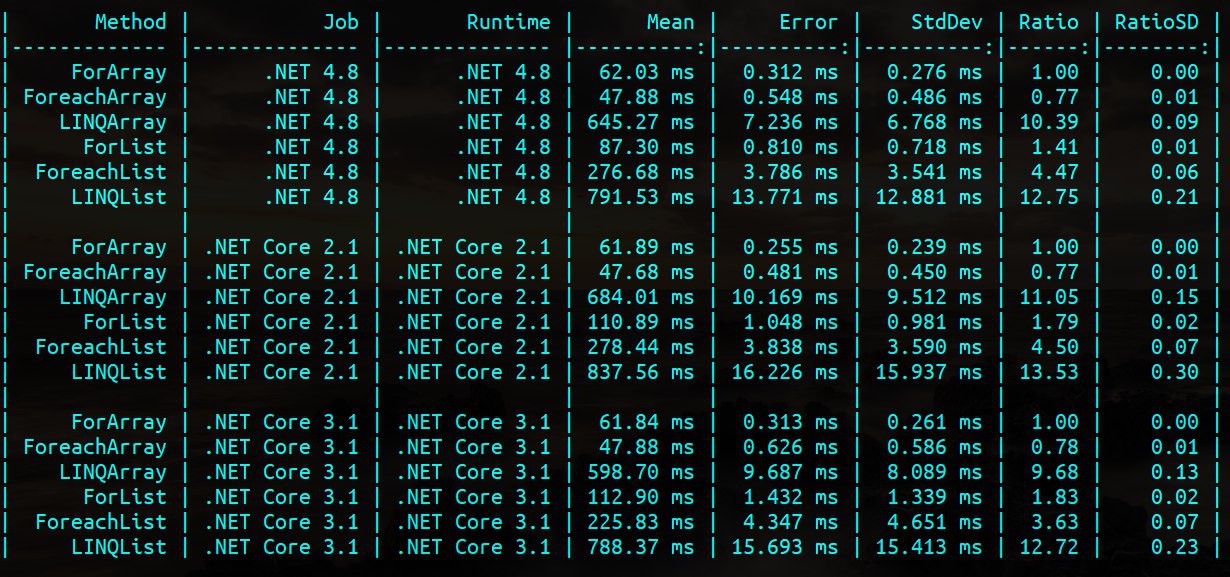Click the Job column header
The image size is (1230, 577).
(340, 22)
